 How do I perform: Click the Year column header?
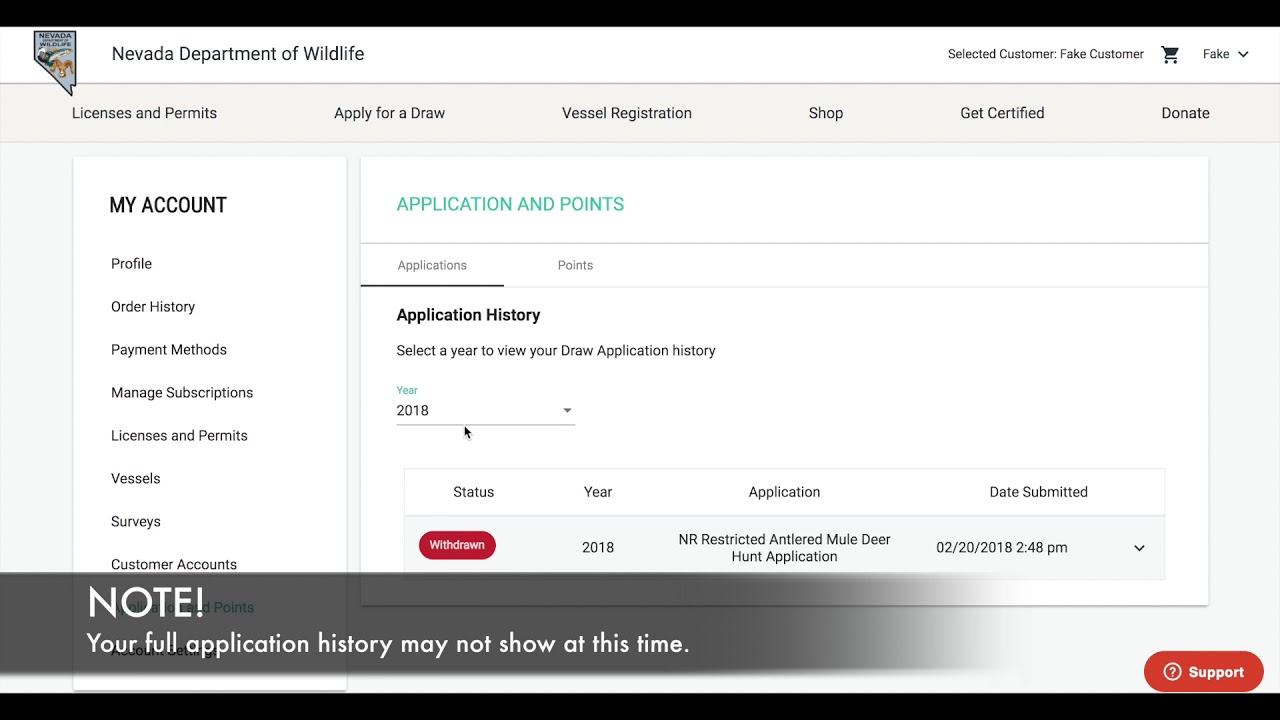point(598,492)
